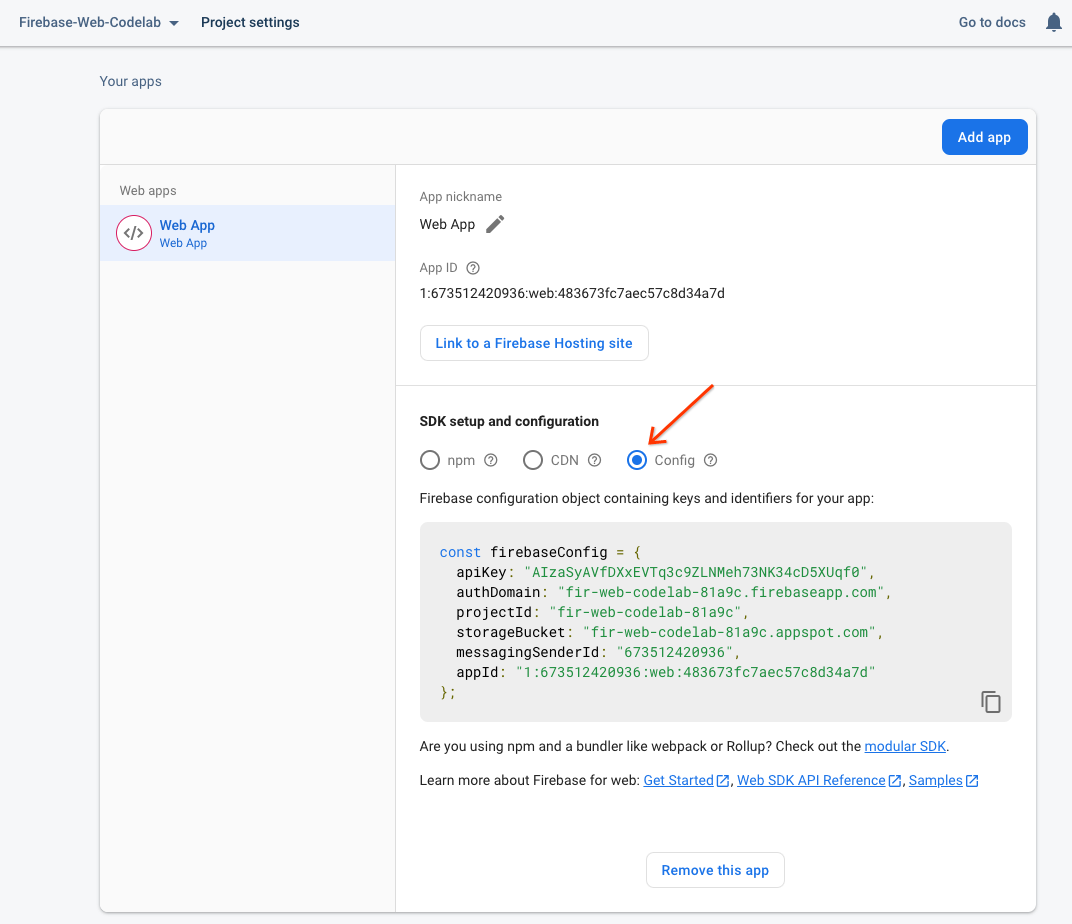Open the modular SDK link
The height and width of the screenshot is (924, 1072).
[904, 746]
